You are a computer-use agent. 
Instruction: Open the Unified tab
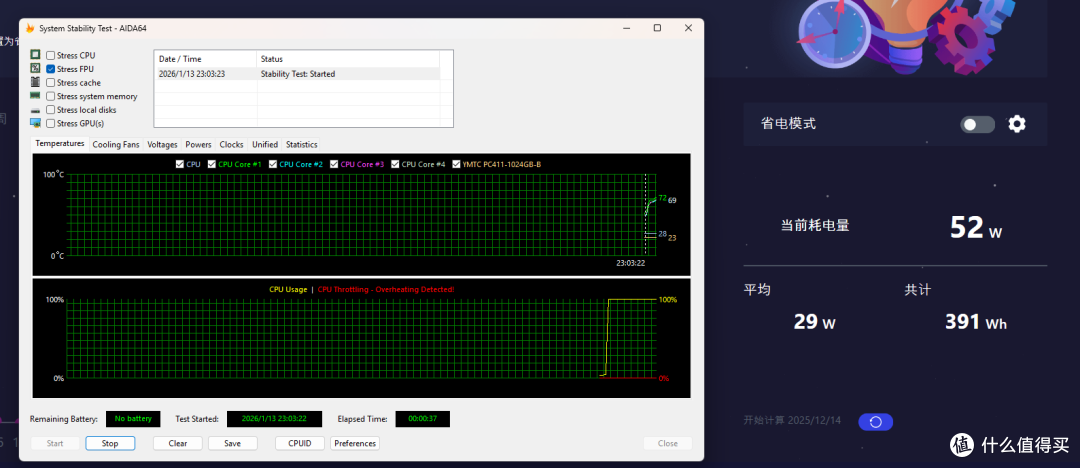[x=265, y=145]
